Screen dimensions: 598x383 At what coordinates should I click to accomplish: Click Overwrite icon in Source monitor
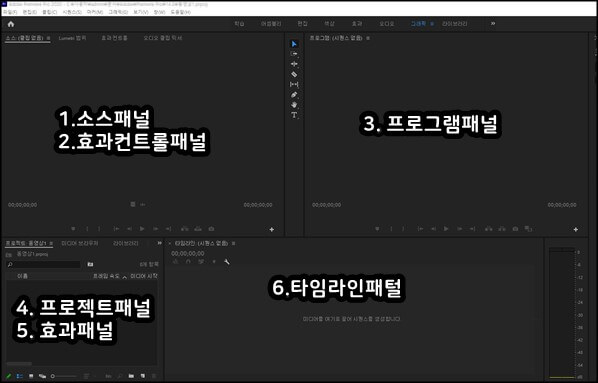198,229
